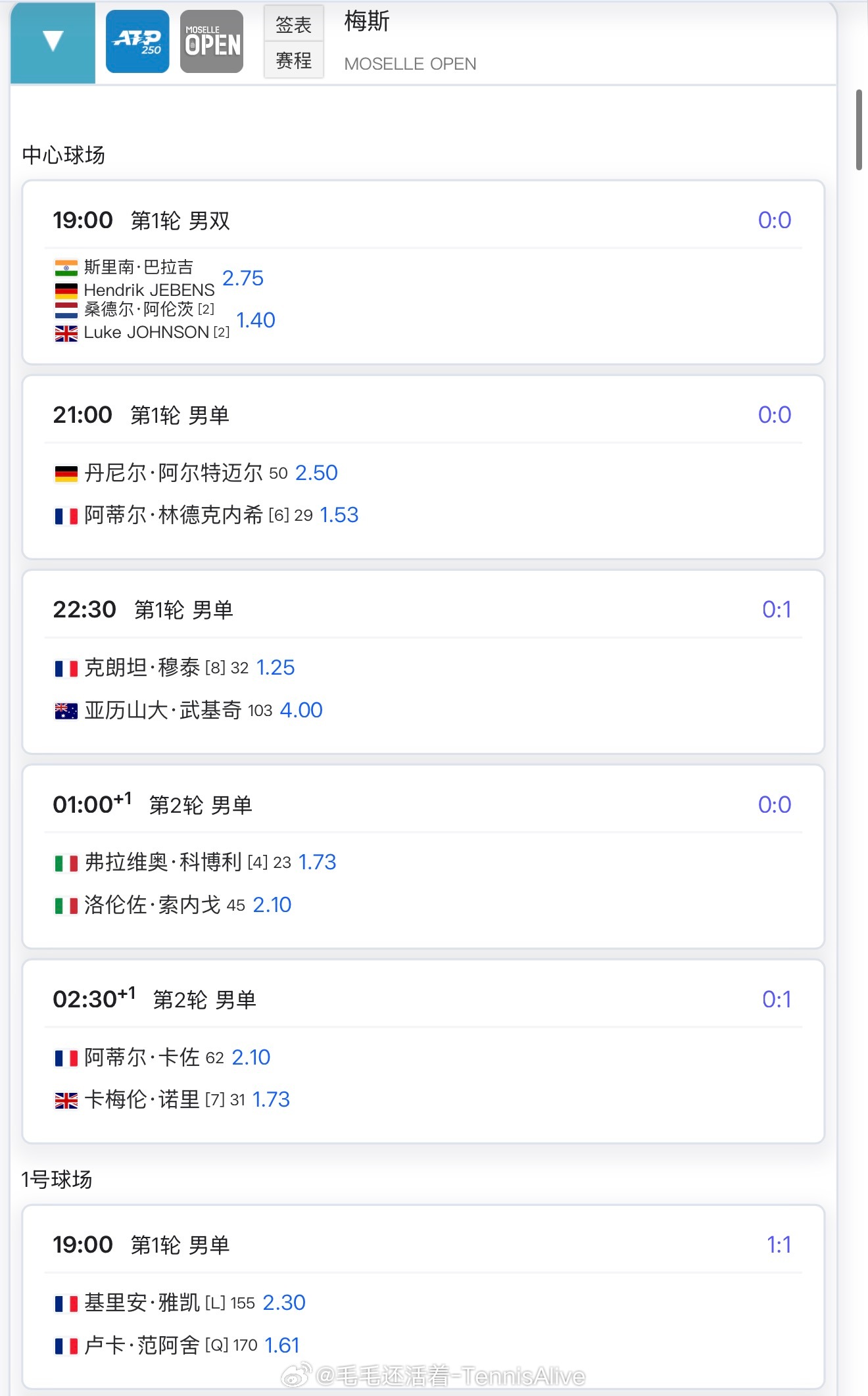Select odds 1.40 for Arends/Johnson pair

(x=256, y=320)
